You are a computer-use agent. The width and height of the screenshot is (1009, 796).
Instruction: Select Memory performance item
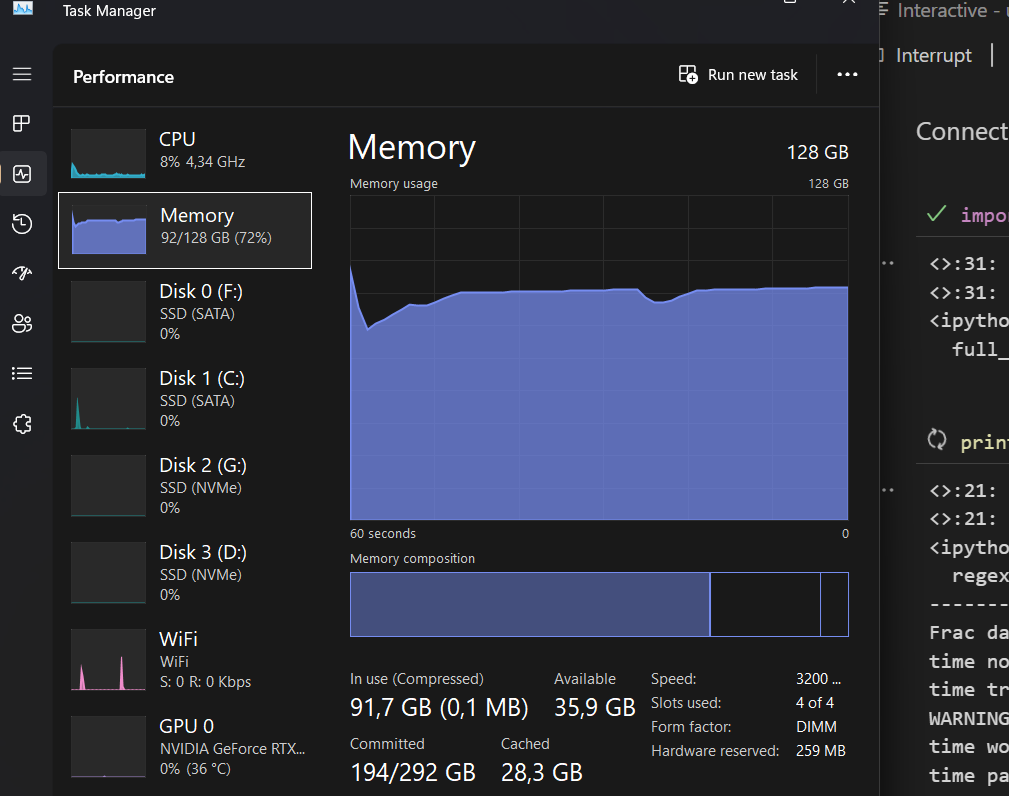[x=185, y=230]
